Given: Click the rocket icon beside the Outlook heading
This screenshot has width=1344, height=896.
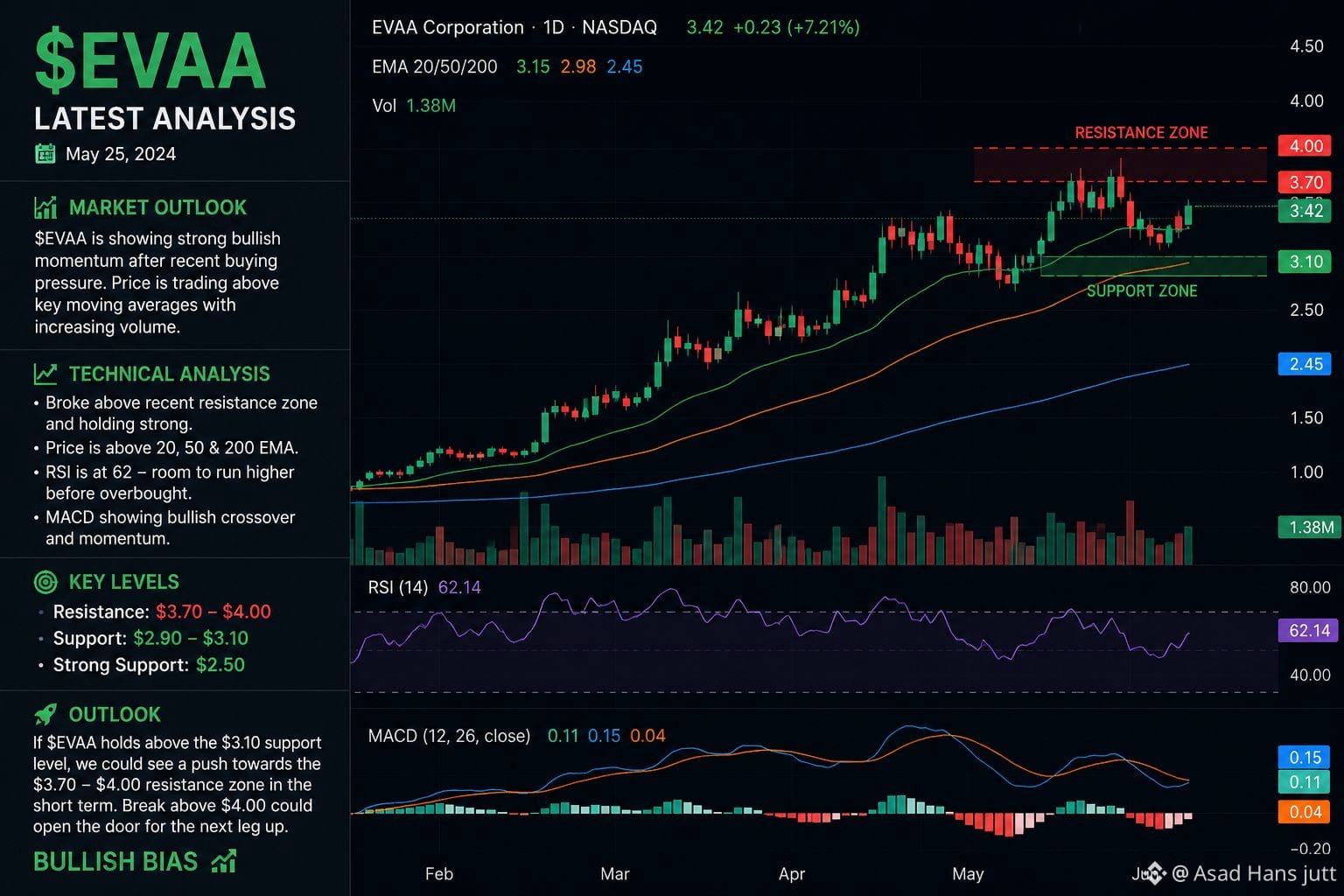Looking at the screenshot, I should click(45, 715).
